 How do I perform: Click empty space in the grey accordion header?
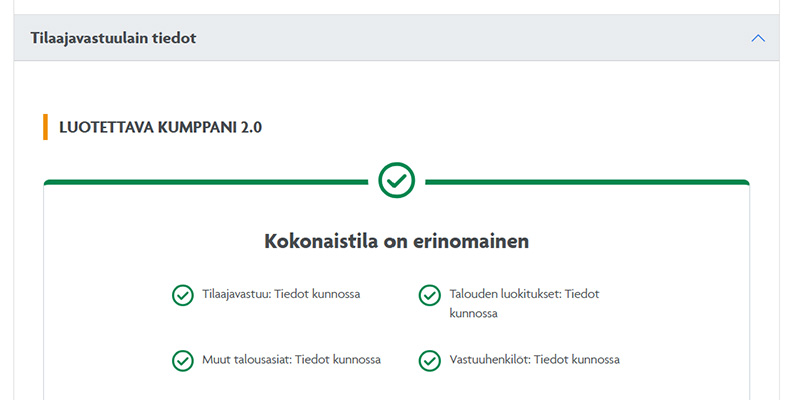click(450, 38)
